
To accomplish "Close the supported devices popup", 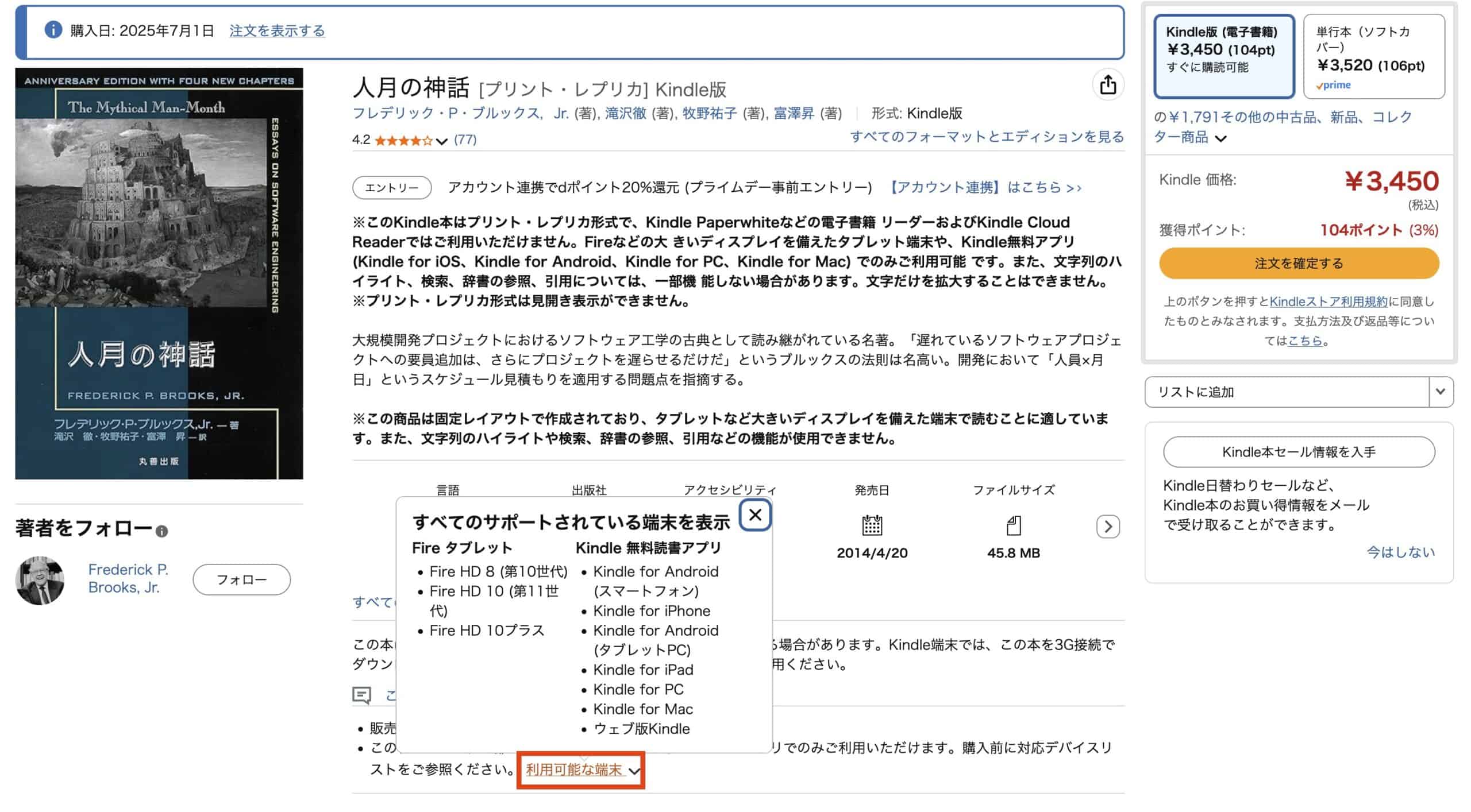I will (x=755, y=515).
